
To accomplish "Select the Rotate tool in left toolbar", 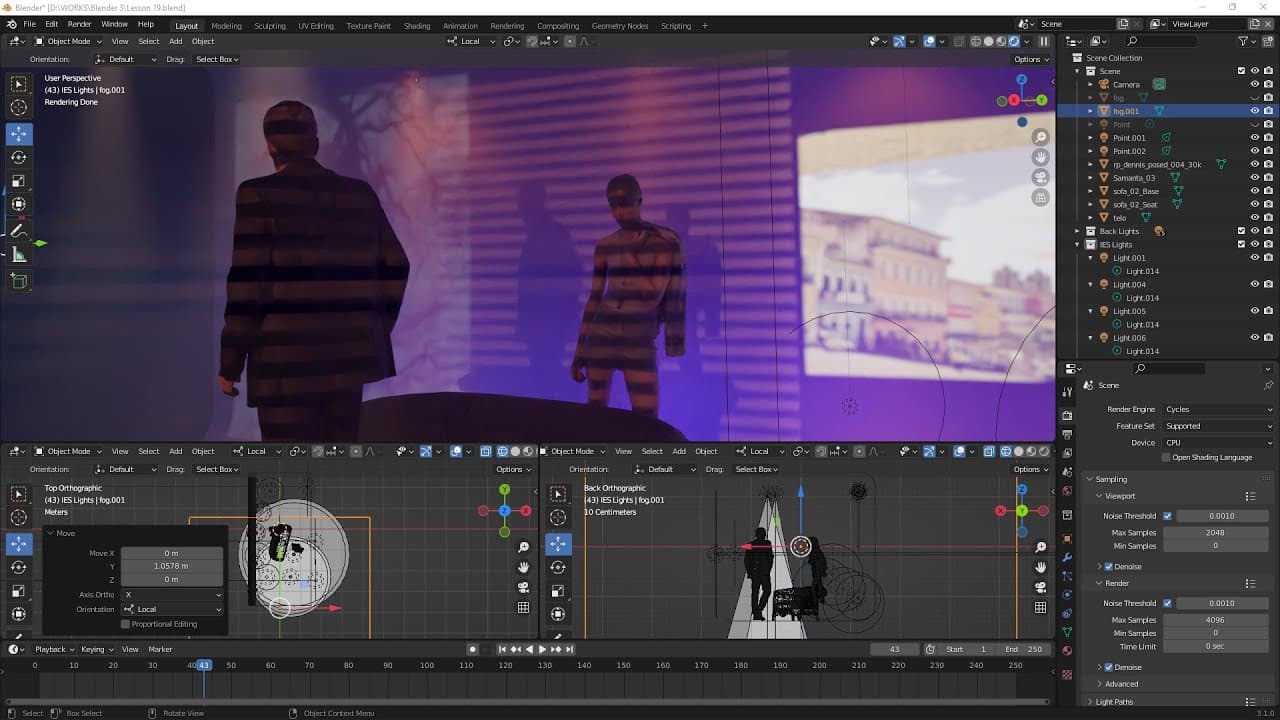I will [x=19, y=157].
